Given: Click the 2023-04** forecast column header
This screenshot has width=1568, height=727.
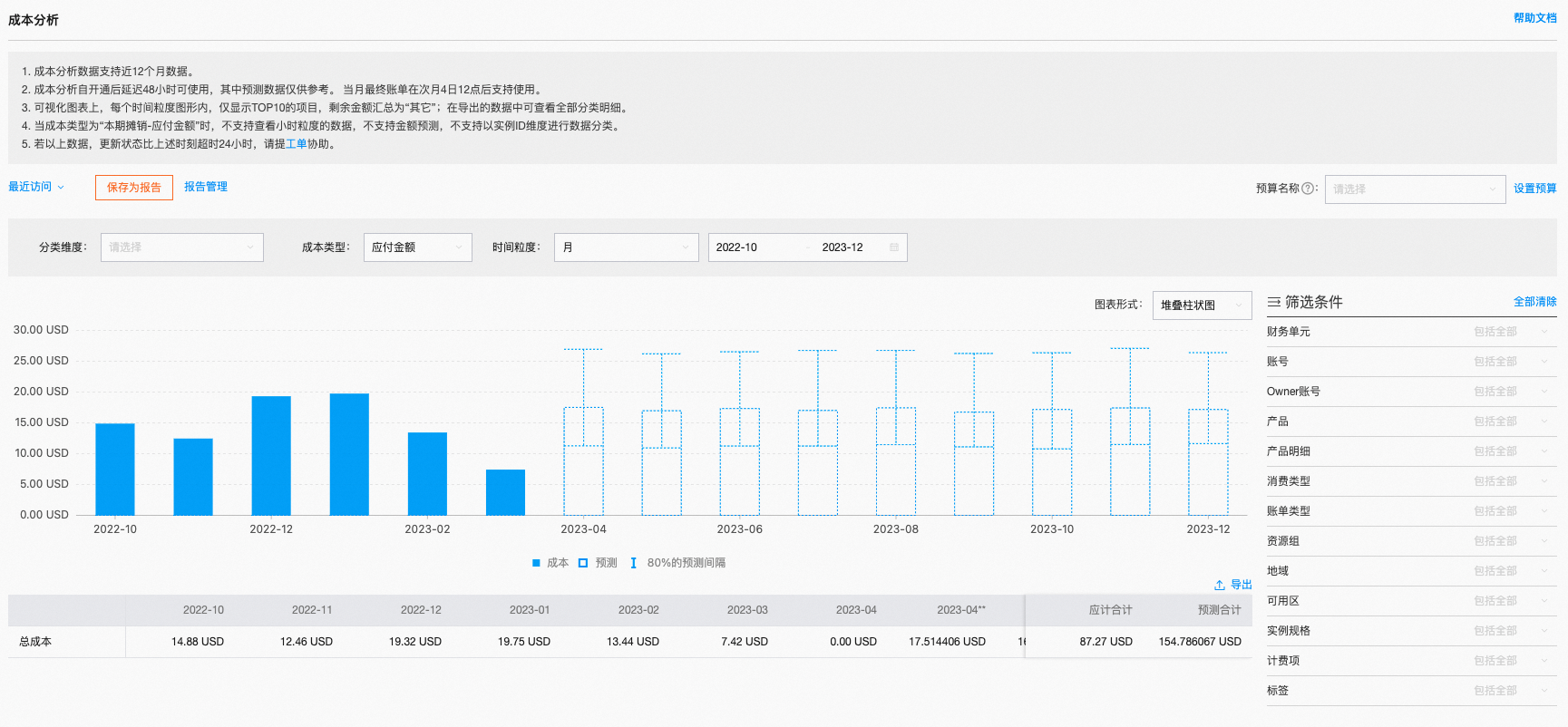Looking at the screenshot, I should (x=960, y=610).
